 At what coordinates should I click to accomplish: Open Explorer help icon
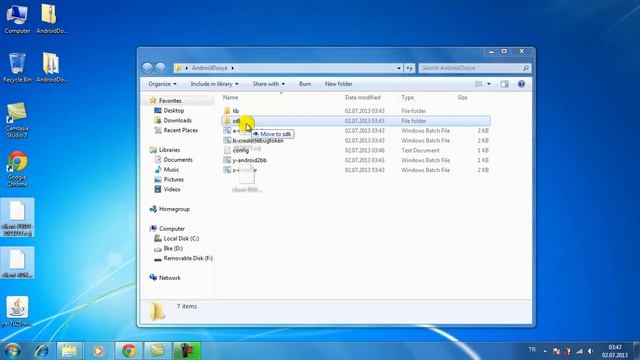[521, 84]
